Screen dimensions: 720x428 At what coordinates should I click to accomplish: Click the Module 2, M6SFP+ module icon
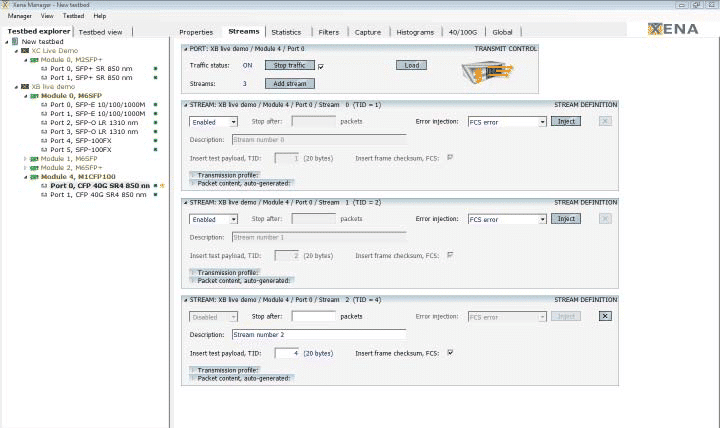(34, 168)
